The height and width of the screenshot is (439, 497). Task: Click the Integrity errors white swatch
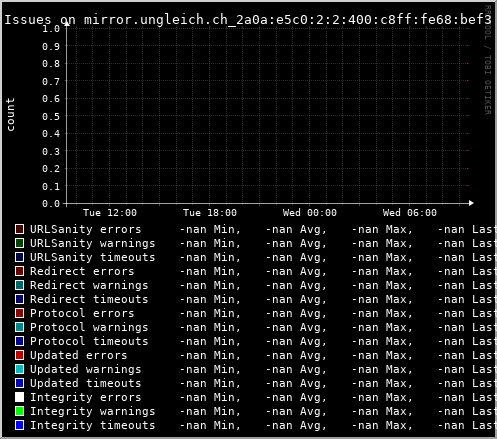pyautogui.click(x=19, y=397)
